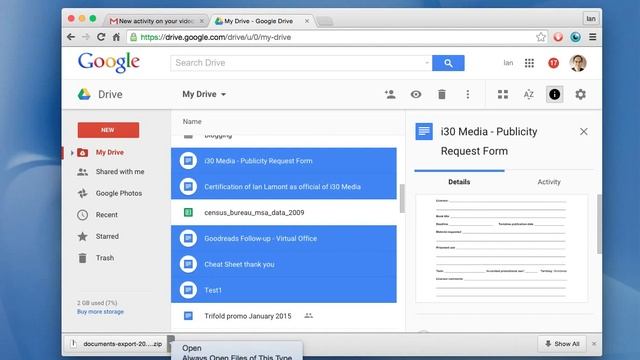Open the Starred items view

tap(107, 236)
